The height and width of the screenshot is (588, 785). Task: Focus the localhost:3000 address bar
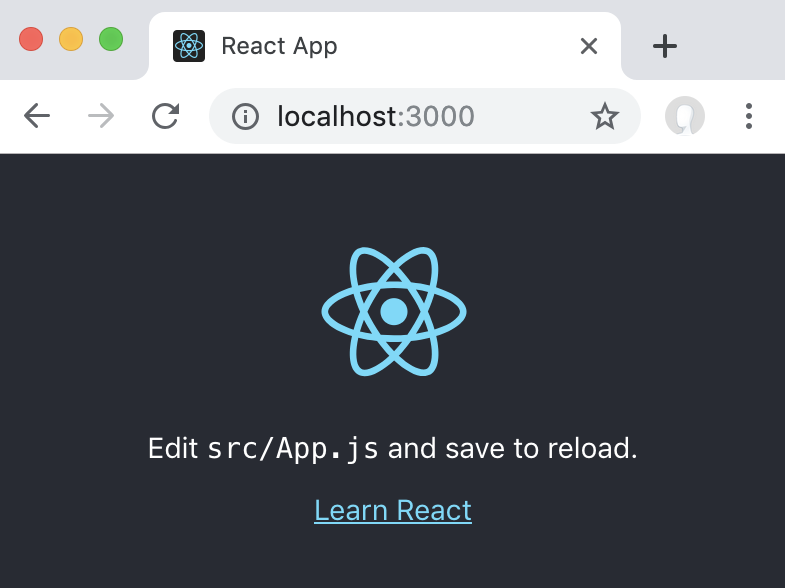tap(400, 117)
